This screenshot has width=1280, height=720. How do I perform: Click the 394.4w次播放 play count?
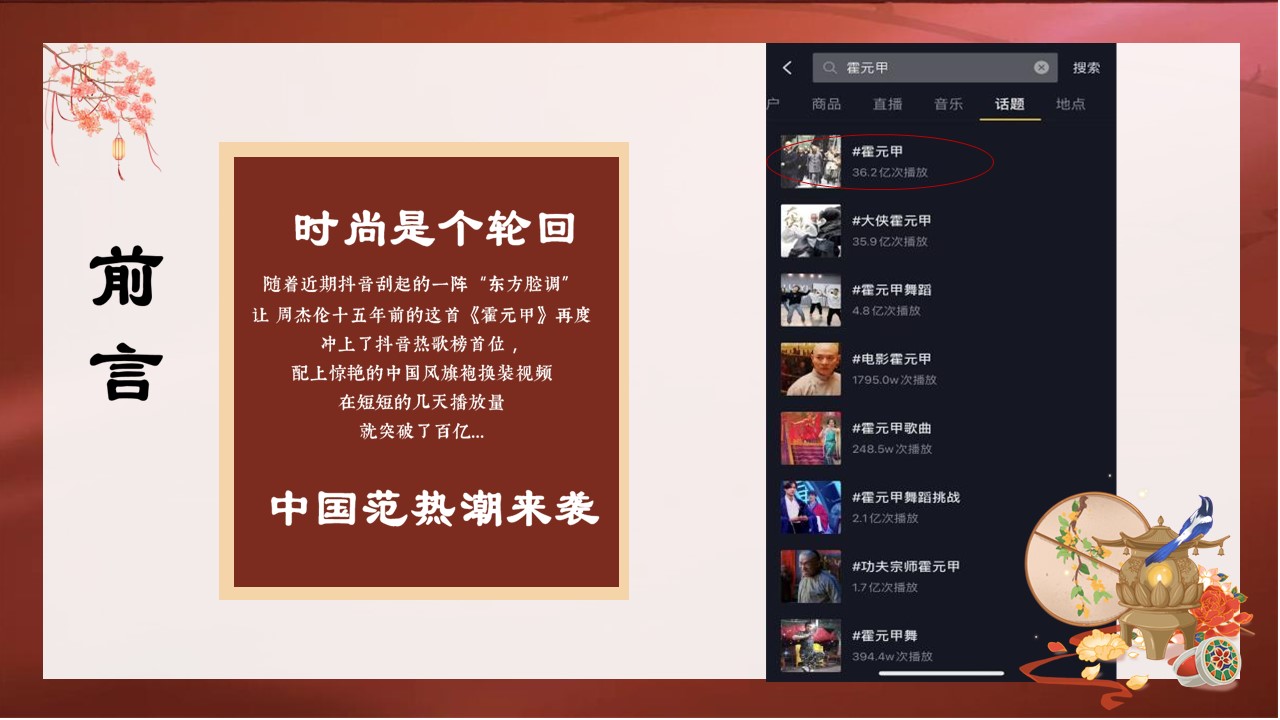coord(892,656)
